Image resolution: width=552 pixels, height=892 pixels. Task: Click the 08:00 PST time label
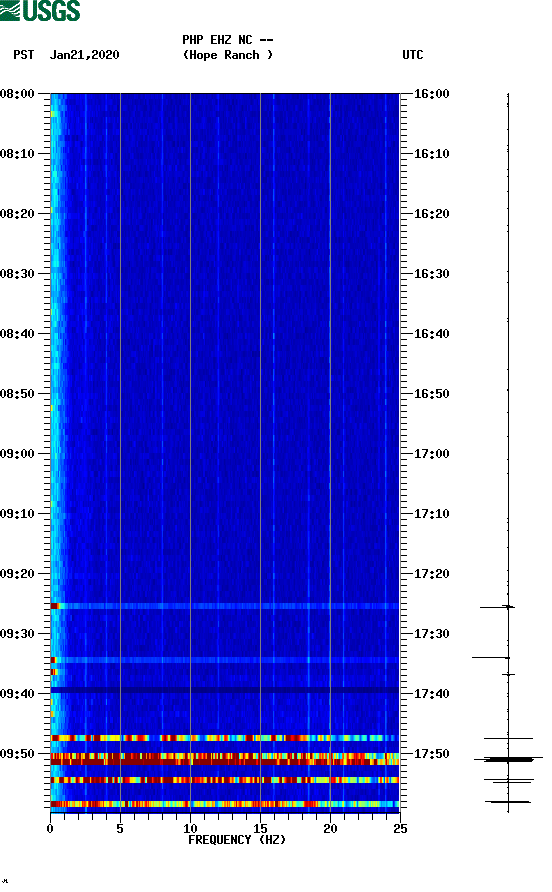[18, 94]
